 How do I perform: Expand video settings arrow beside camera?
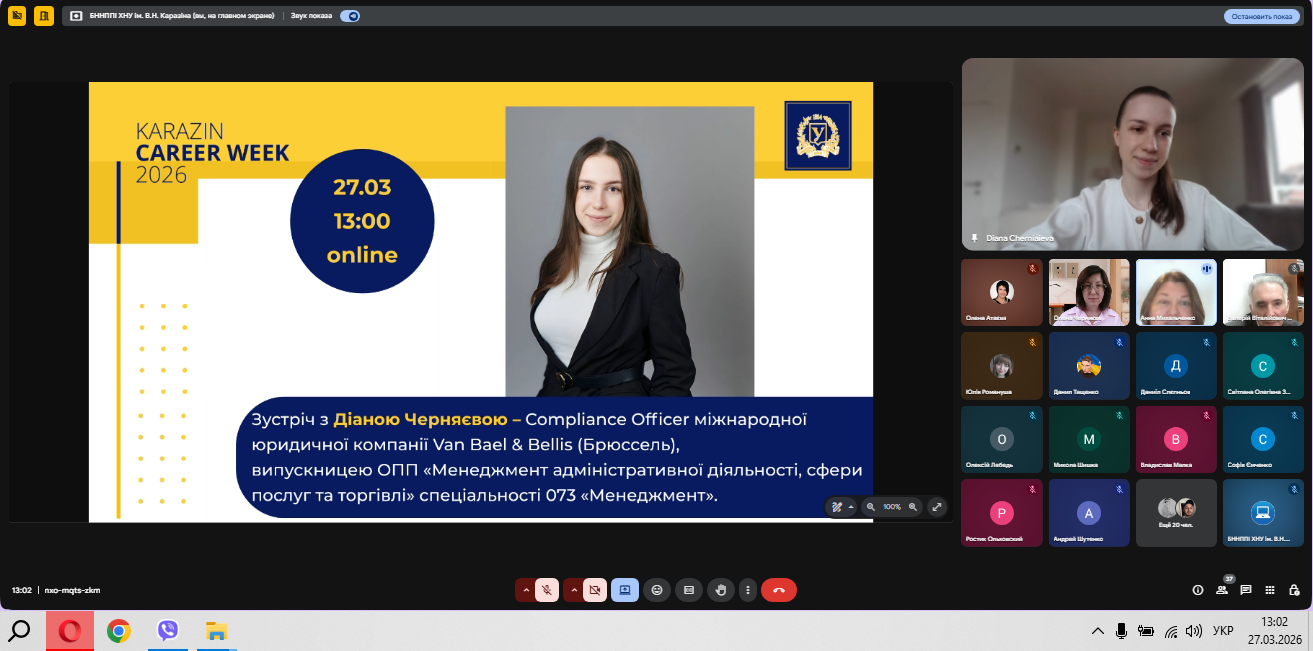click(573, 590)
